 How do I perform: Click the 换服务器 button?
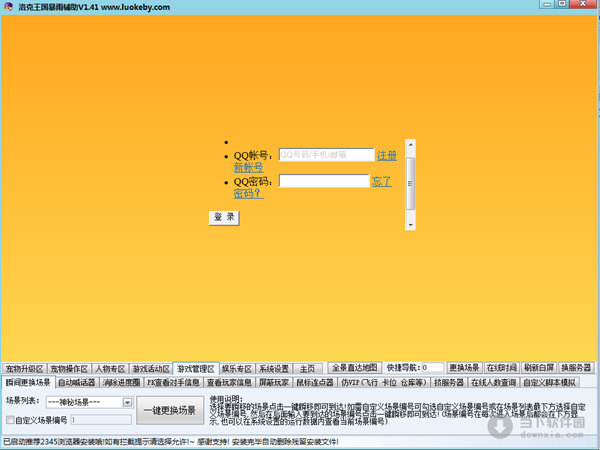[x=576, y=368]
